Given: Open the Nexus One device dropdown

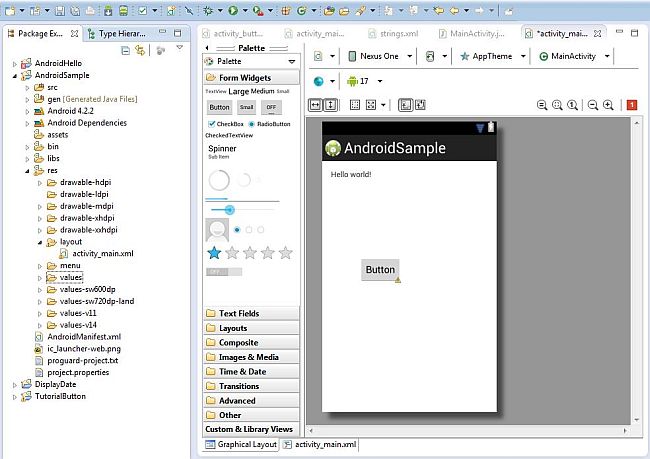Looking at the screenshot, I should point(380,56).
